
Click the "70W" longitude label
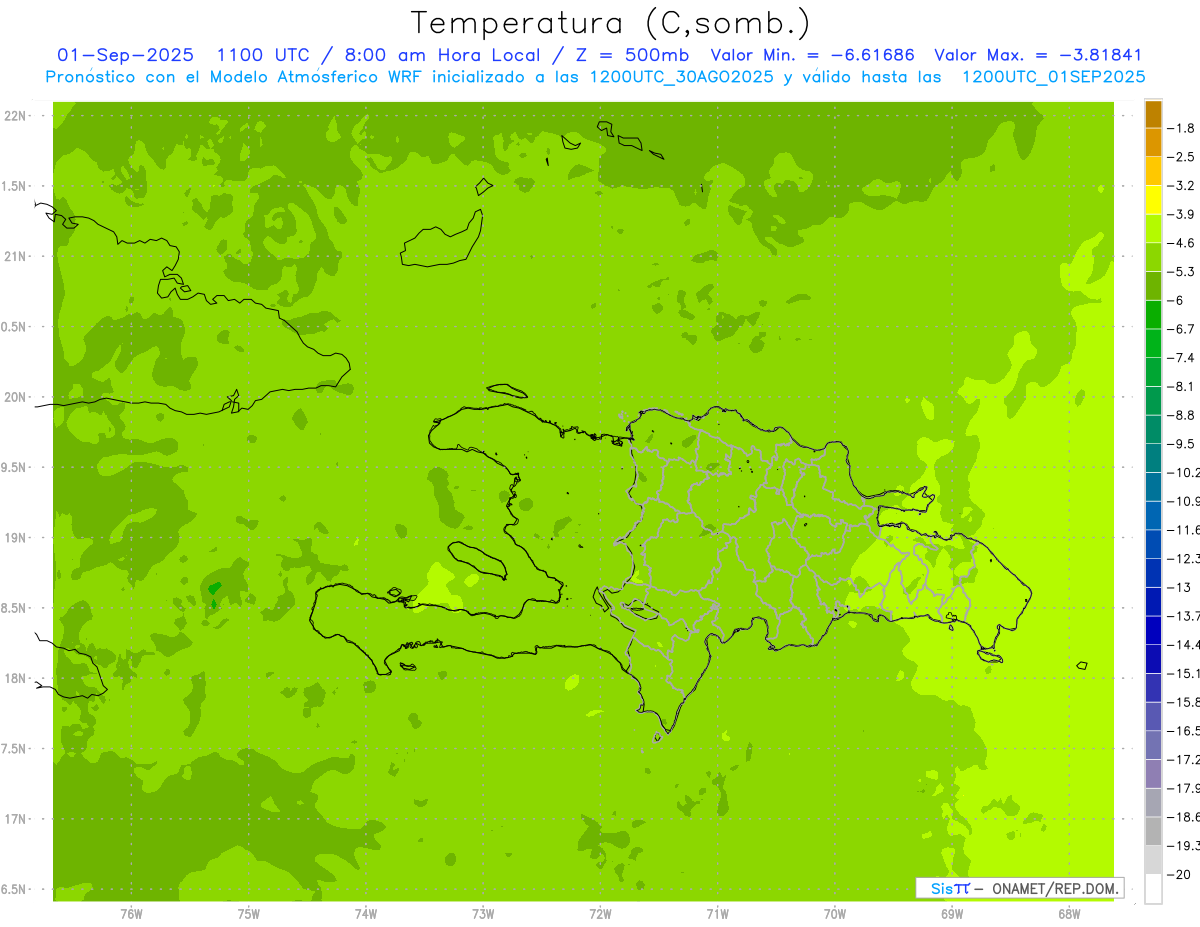(x=835, y=913)
